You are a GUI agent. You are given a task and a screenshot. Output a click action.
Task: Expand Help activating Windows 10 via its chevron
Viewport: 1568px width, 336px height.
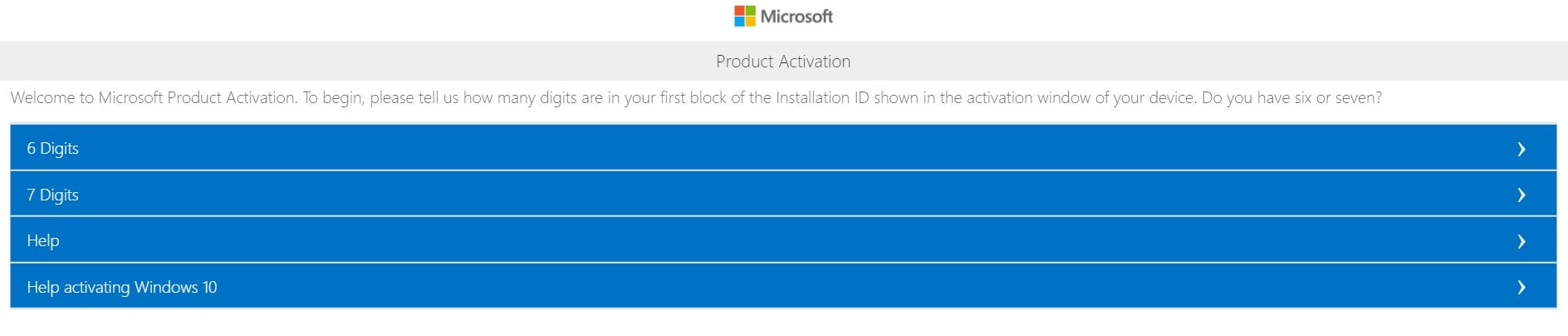tap(1521, 287)
